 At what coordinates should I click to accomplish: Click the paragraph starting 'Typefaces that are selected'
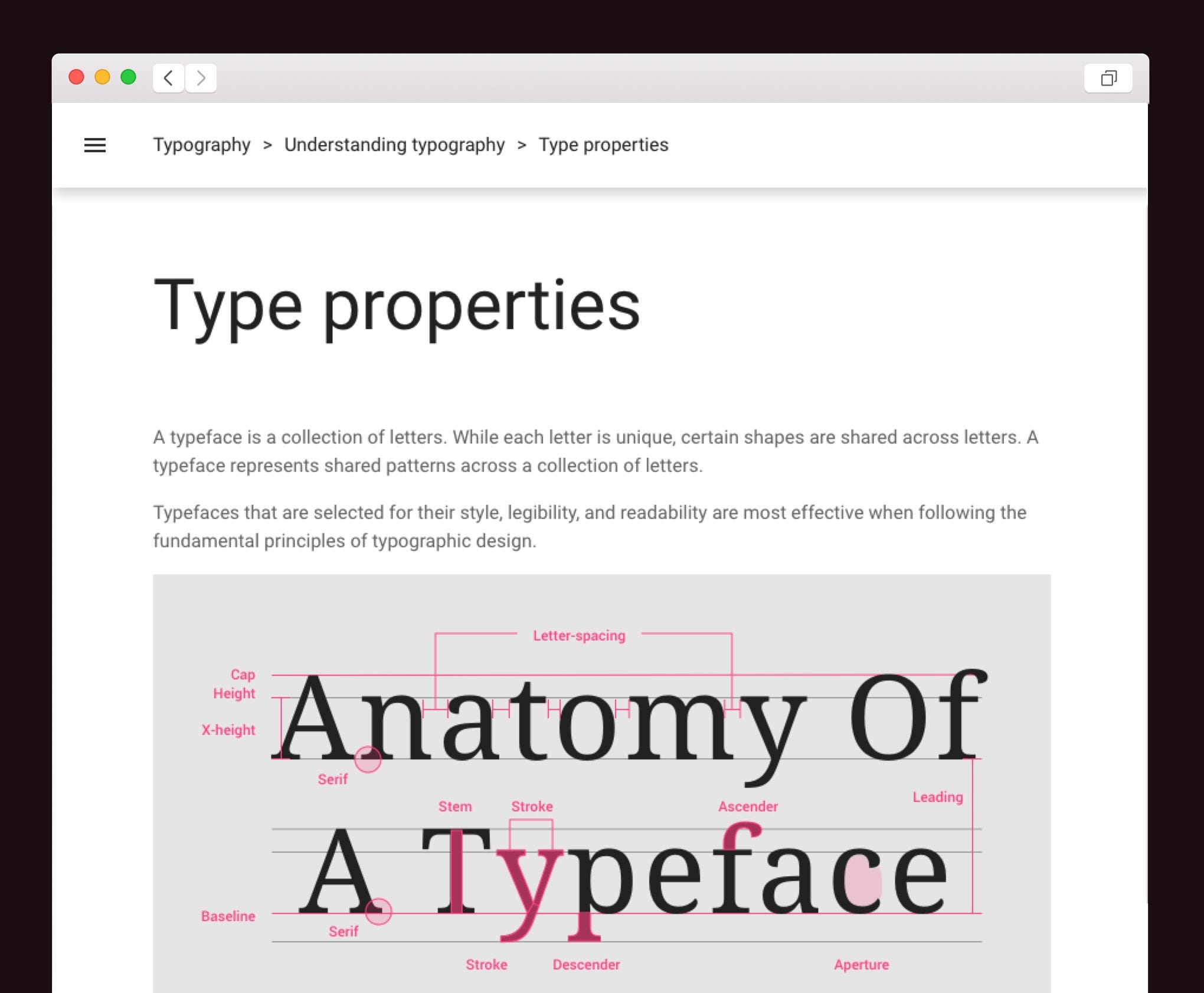click(x=590, y=526)
